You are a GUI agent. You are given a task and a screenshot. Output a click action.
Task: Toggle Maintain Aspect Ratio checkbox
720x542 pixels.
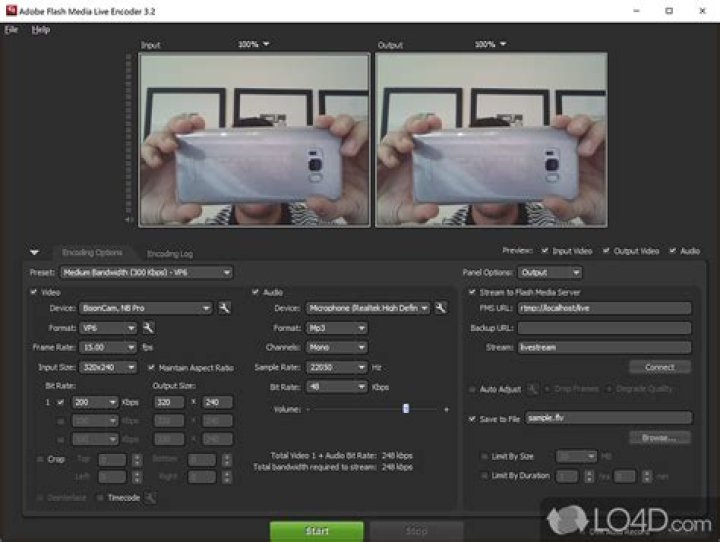pos(151,368)
